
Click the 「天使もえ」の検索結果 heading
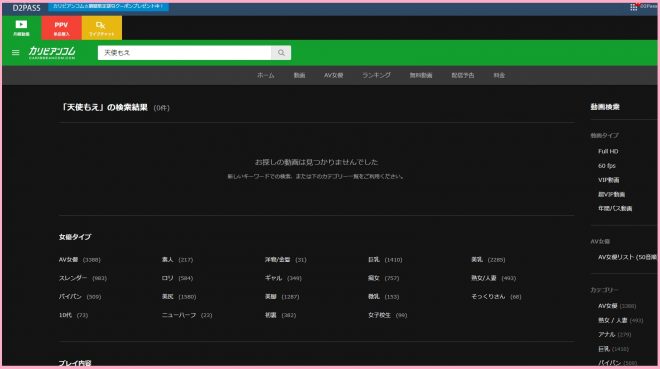104,108
